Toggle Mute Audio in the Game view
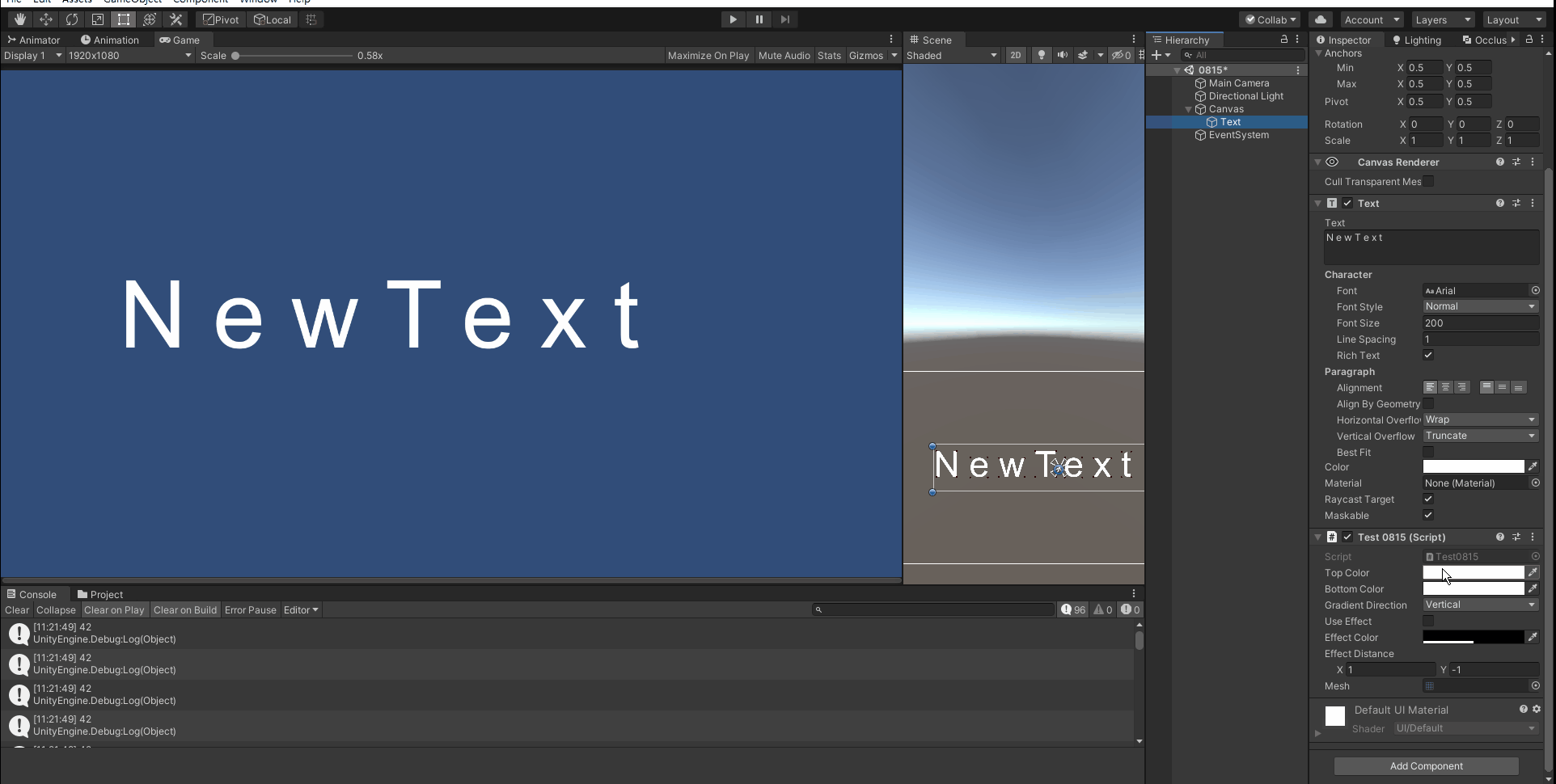 point(784,55)
